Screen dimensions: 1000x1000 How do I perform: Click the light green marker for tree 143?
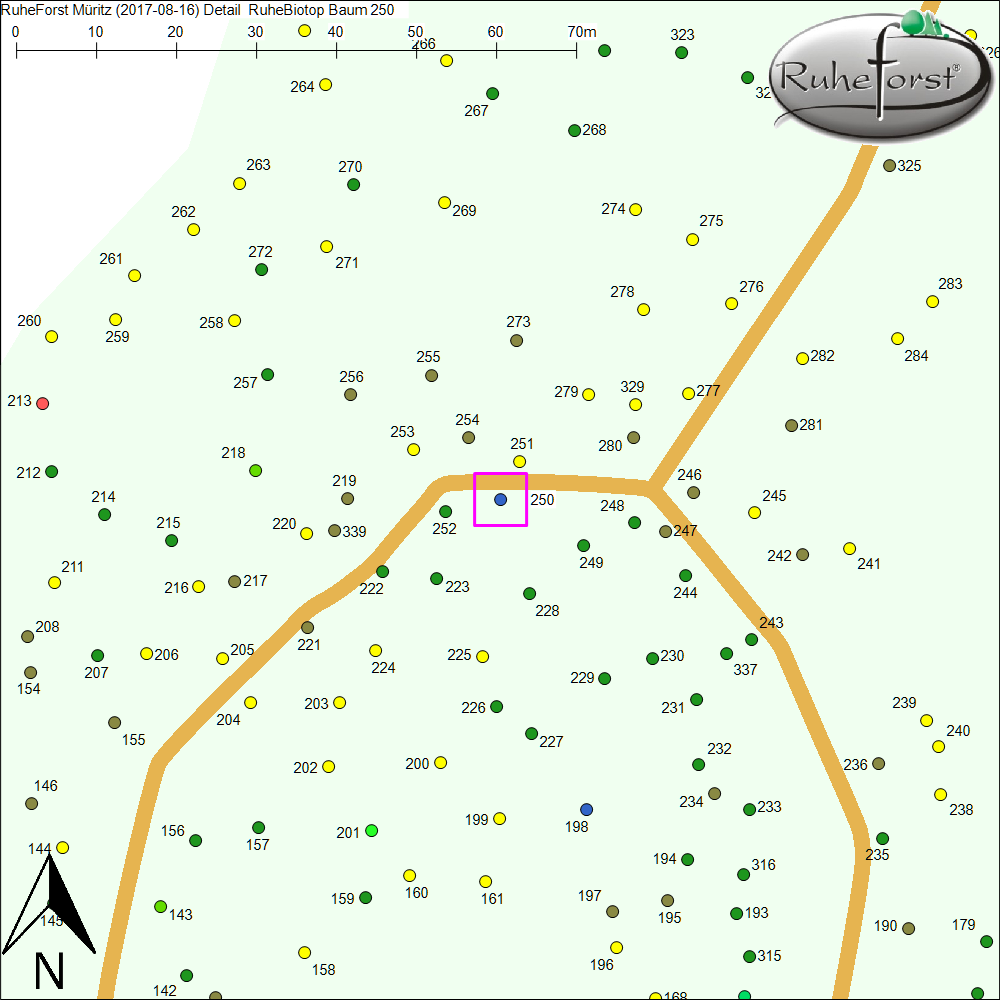[x=160, y=907]
